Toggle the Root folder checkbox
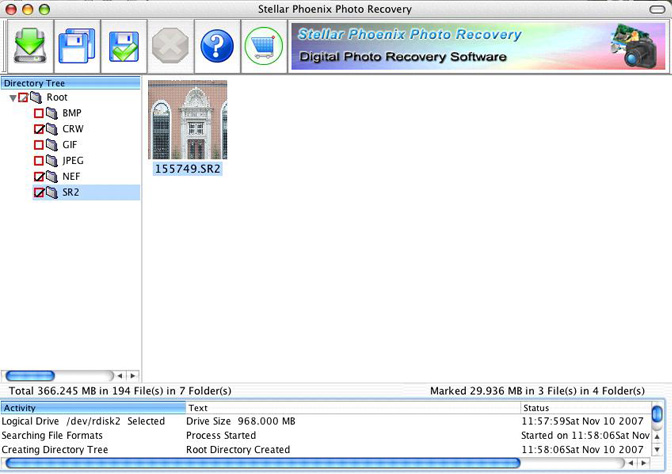This screenshot has height=474, width=672. click(23, 98)
